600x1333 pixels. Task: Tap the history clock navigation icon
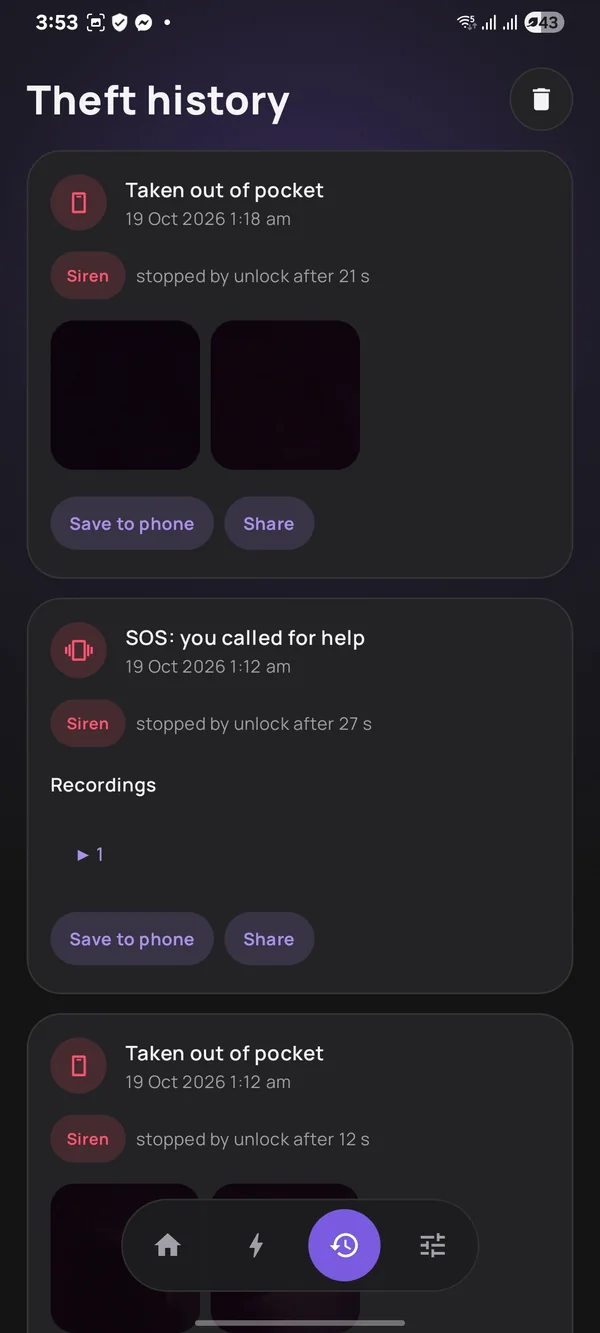pyautogui.click(x=344, y=1245)
